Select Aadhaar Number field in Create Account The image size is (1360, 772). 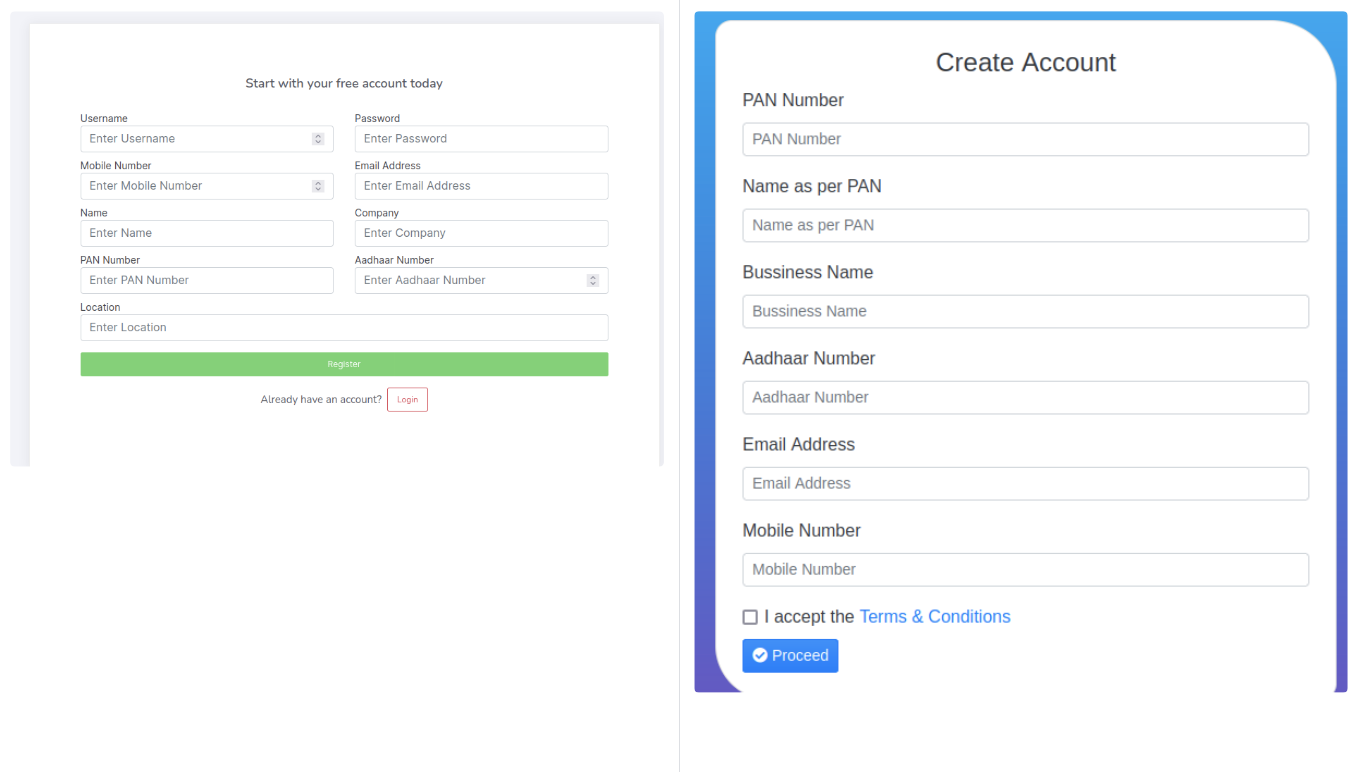1025,397
